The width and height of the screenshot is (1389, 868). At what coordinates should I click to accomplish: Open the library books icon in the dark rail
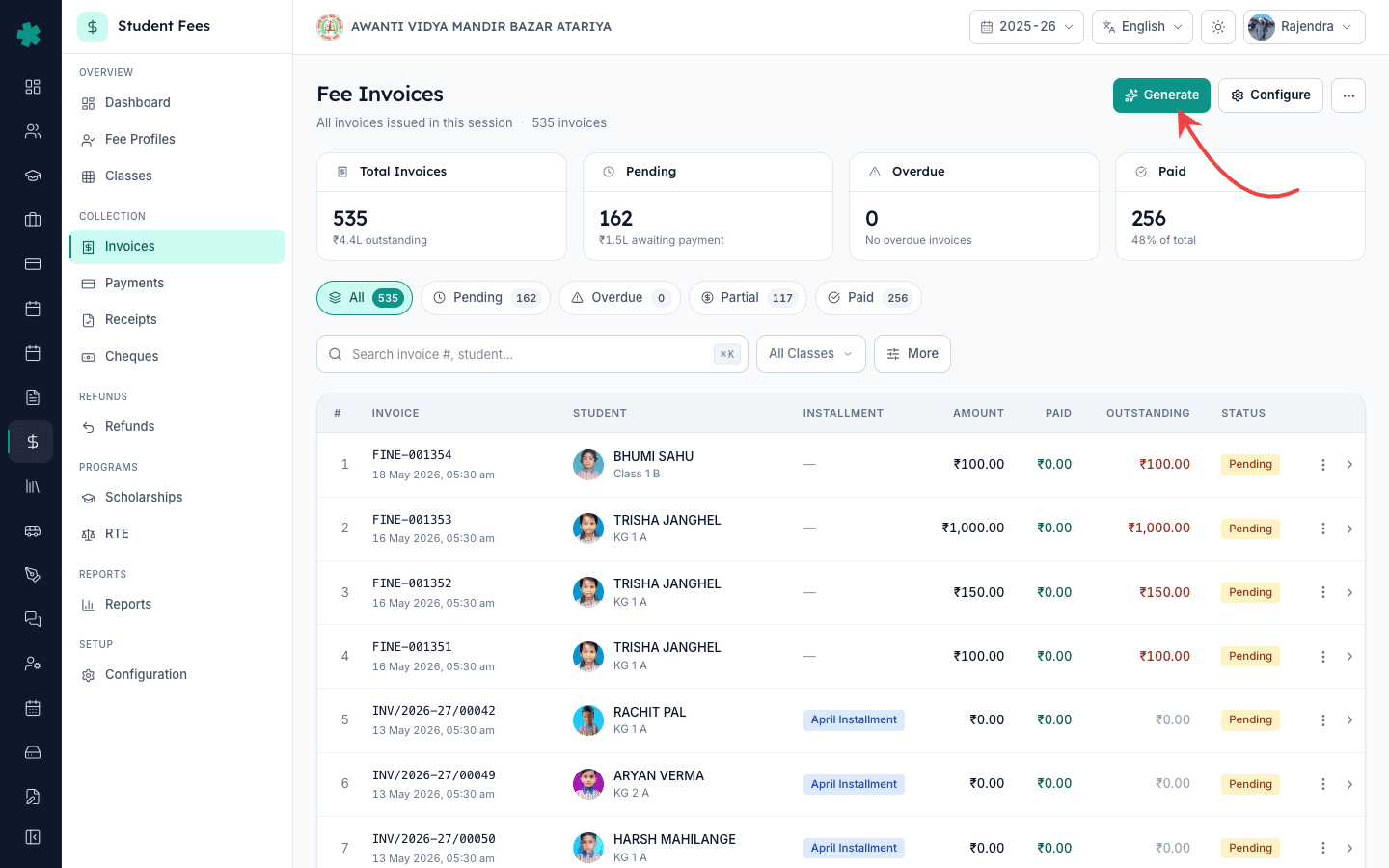[x=33, y=486]
